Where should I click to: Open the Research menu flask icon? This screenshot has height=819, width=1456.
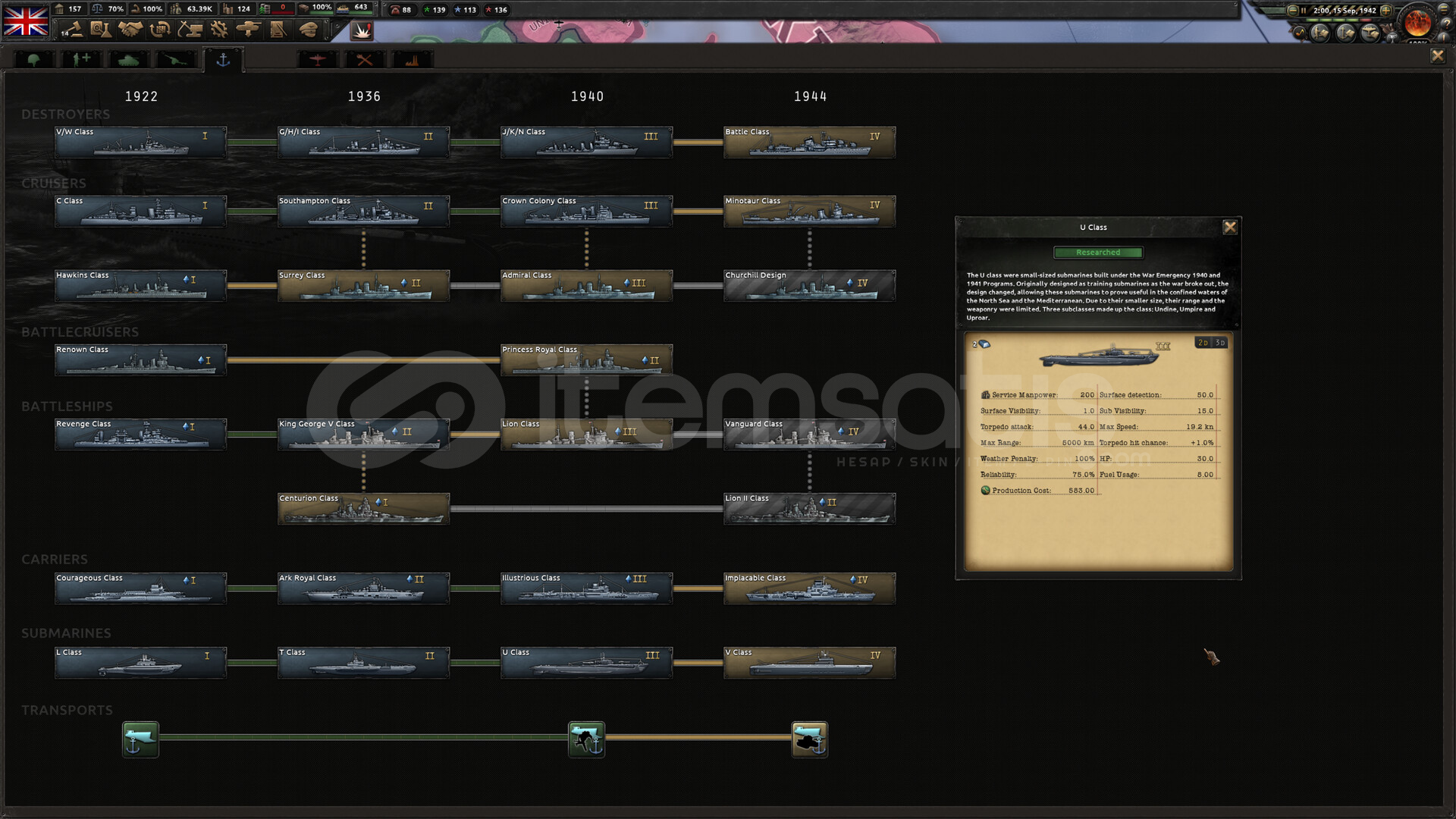[x=100, y=30]
